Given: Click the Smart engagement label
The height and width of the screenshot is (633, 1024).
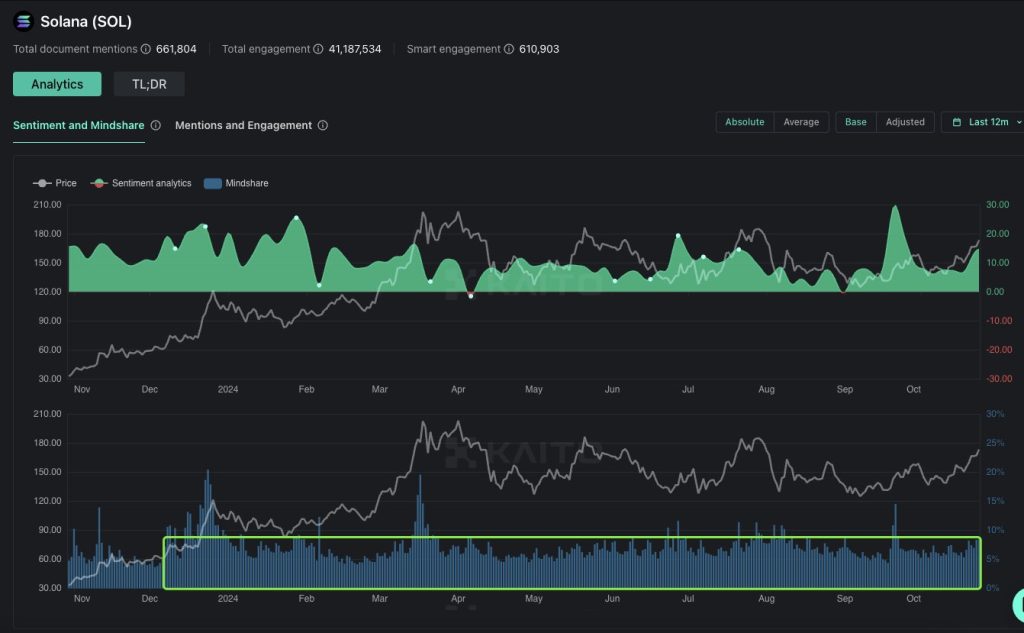Looking at the screenshot, I should [x=453, y=49].
